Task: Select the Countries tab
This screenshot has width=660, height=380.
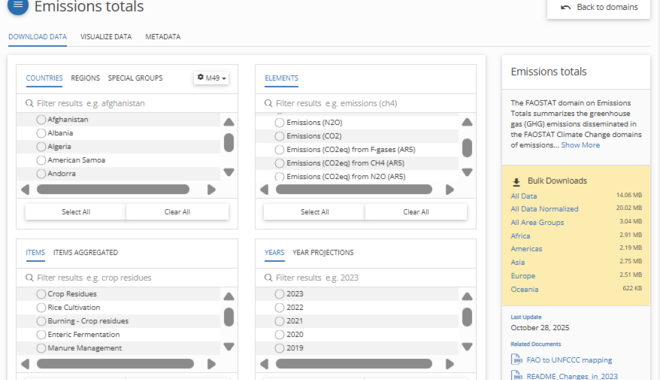Action: (x=44, y=78)
